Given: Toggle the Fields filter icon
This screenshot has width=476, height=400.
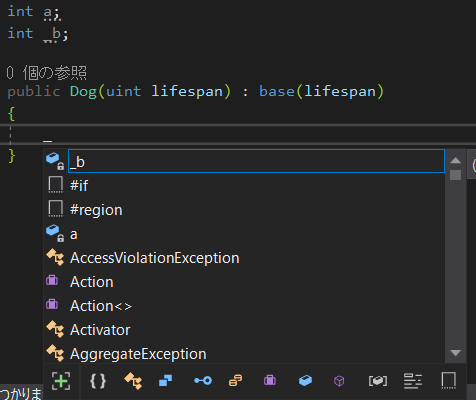Looking at the screenshot, I should click(x=305, y=380).
